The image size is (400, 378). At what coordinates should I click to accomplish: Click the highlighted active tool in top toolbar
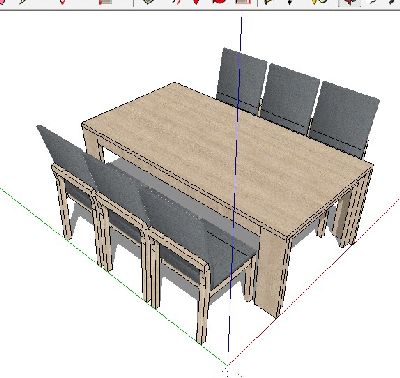pos(349,3)
